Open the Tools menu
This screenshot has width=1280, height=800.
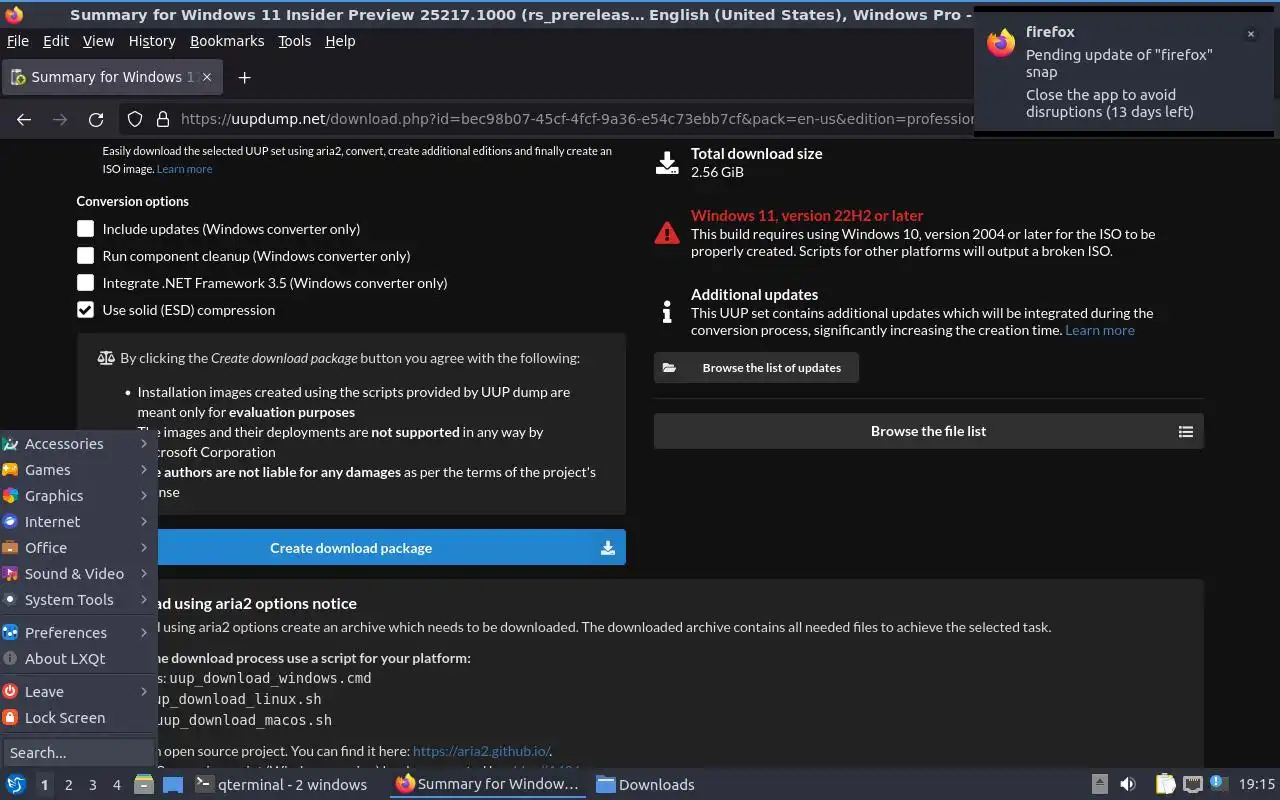(294, 41)
